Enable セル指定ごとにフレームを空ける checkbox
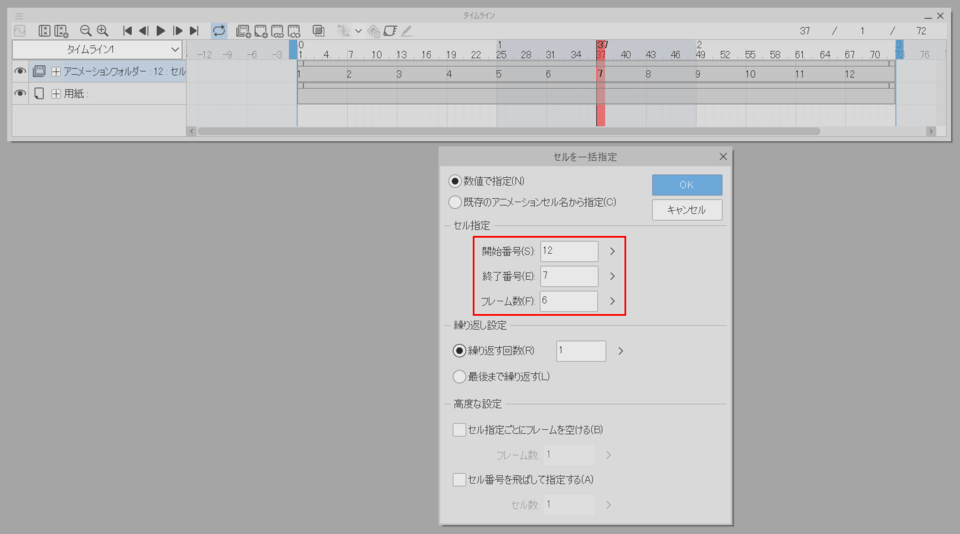Image resolution: width=960 pixels, height=534 pixels. tap(459, 430)
